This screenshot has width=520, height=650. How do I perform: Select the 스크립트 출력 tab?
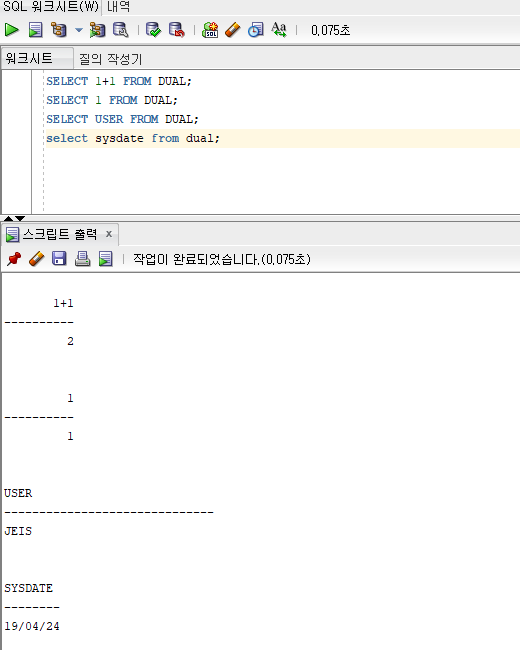[x=60, y=235]
